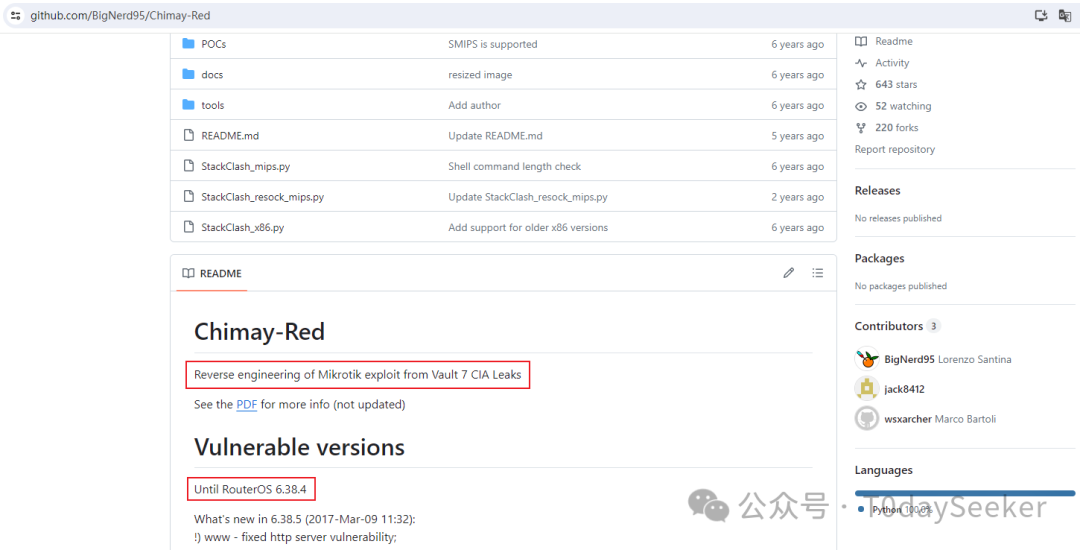The width and height of the screenshot is (1080, 550).
Task: Click the Python language bar
Action: click(964, 493)
